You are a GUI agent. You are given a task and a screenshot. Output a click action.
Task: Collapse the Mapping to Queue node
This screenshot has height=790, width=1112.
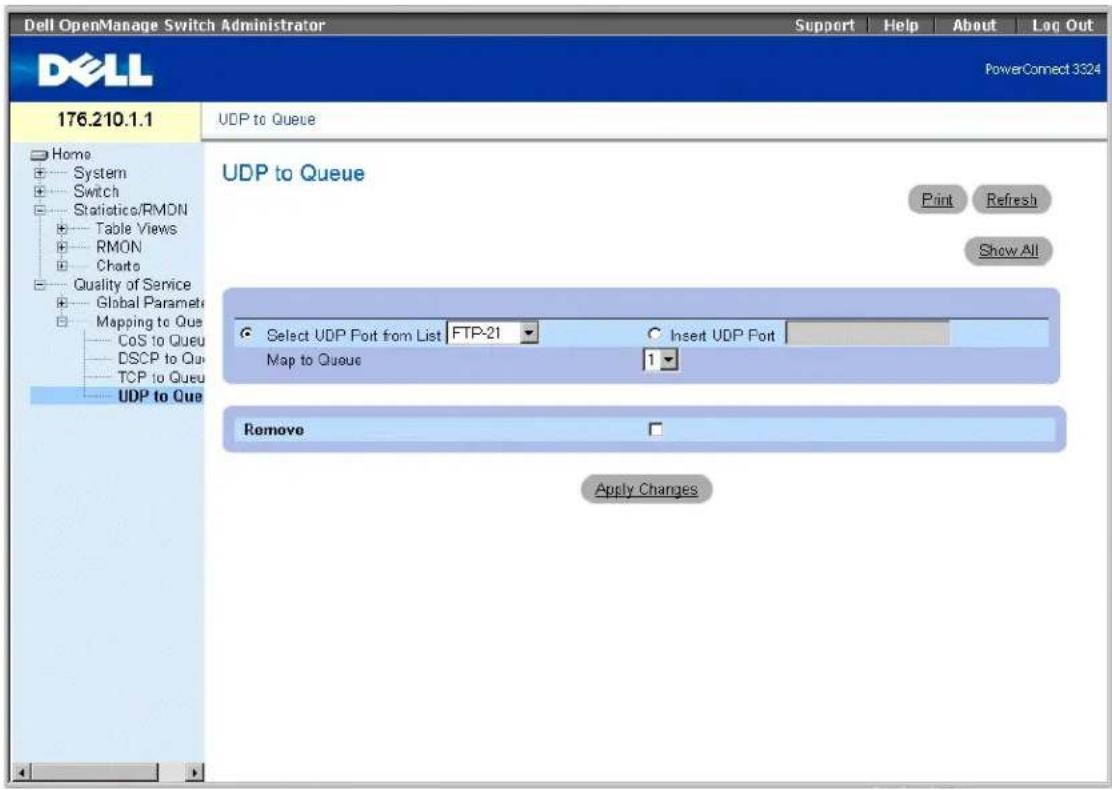point(62,321)
